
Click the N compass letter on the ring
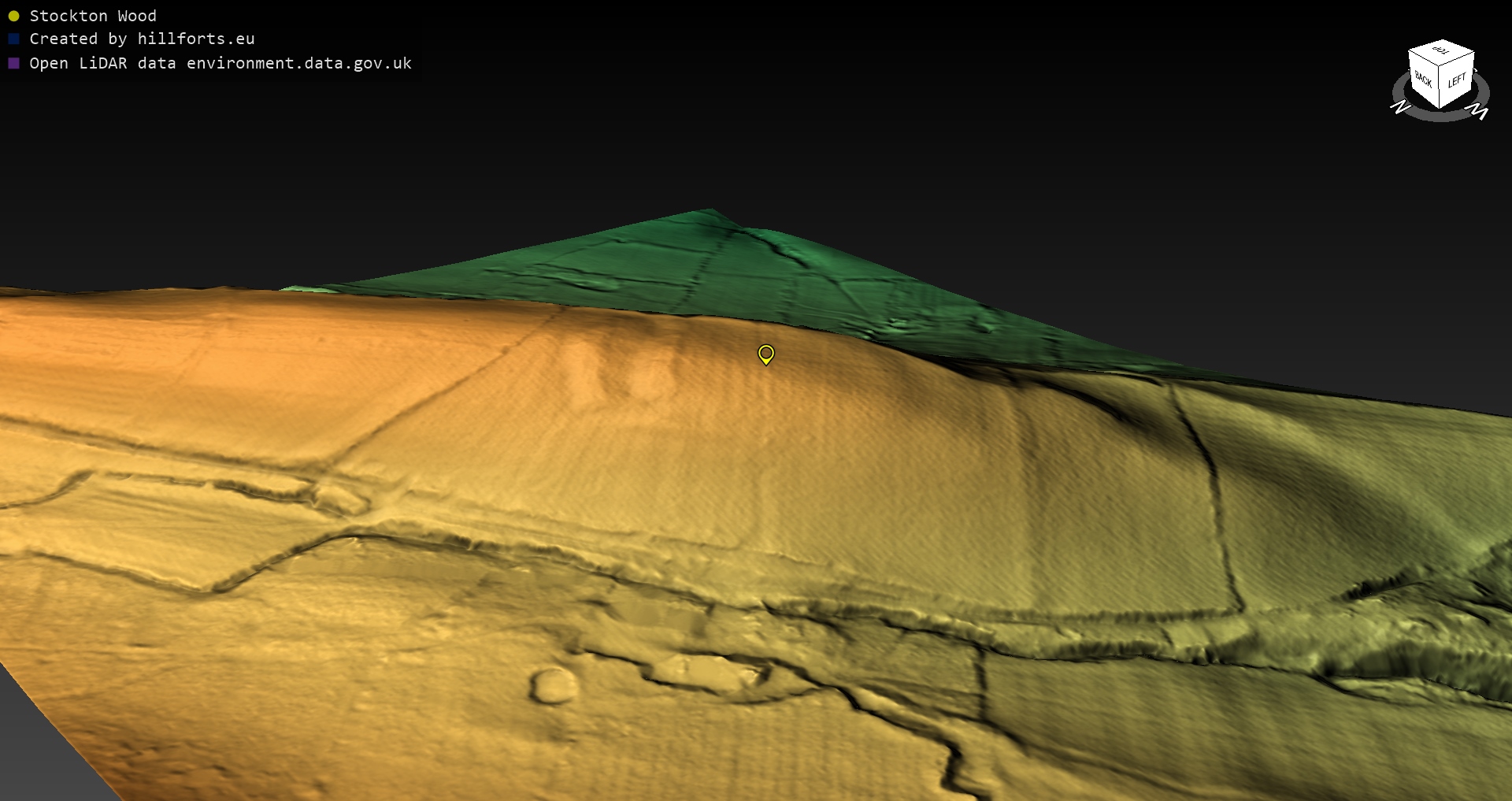coord(1400,106)
